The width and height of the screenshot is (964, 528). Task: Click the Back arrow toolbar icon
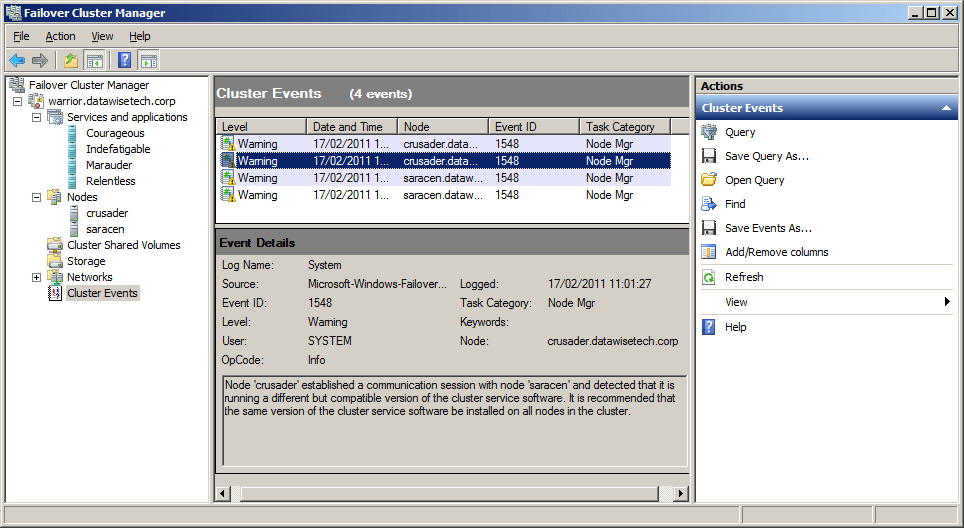pos(17,60)
